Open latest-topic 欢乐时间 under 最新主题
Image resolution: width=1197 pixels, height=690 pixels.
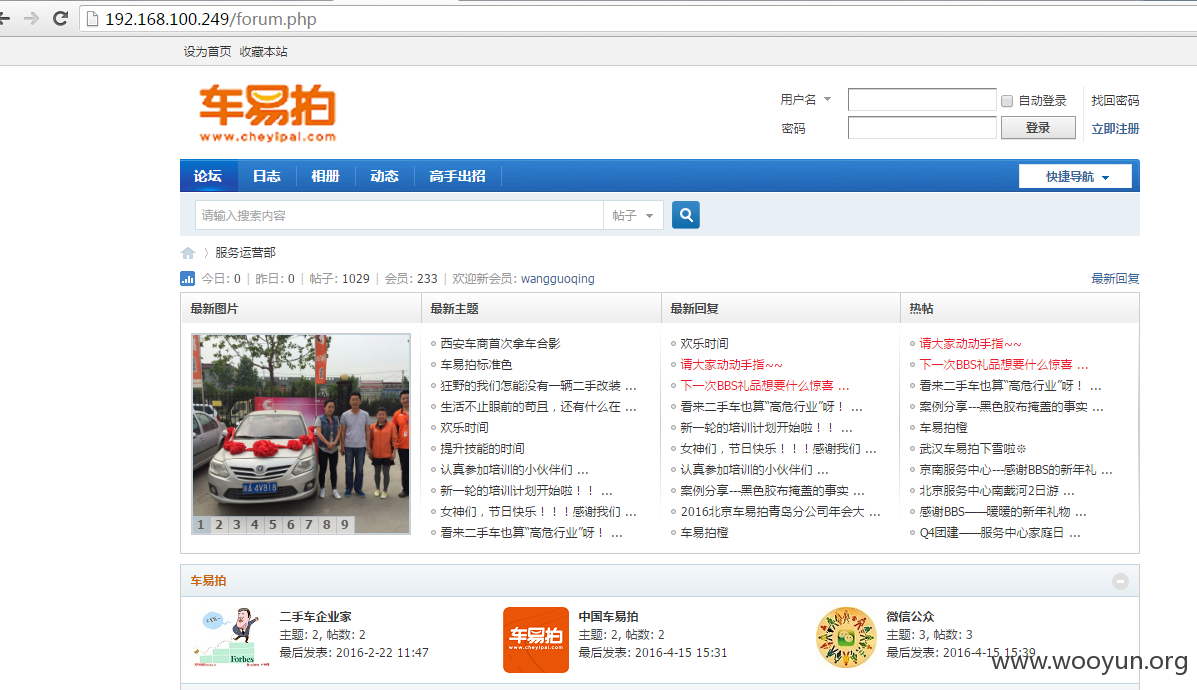[x=464, y=427]
